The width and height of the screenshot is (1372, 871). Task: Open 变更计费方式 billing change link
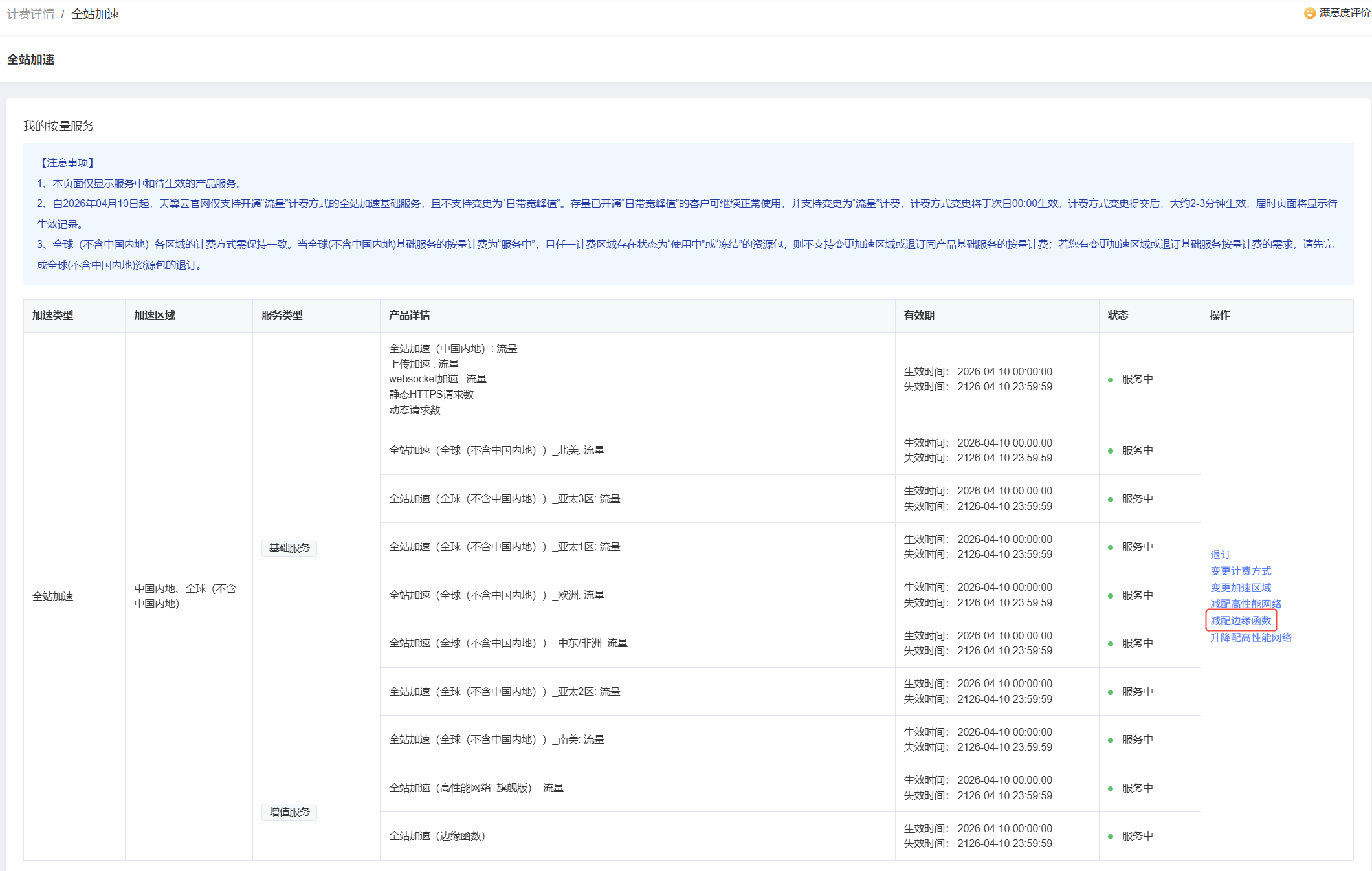[x=1240, y=571]
